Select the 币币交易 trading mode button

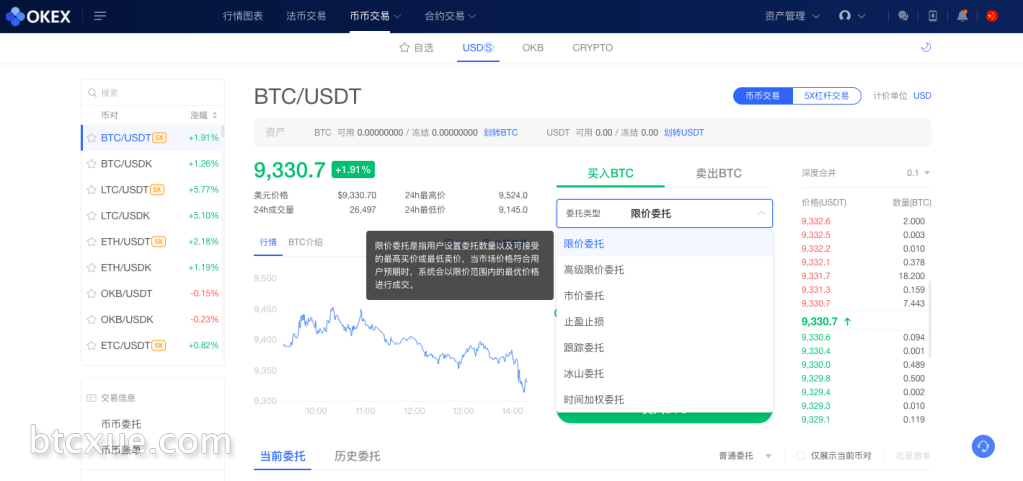point(763,96)
